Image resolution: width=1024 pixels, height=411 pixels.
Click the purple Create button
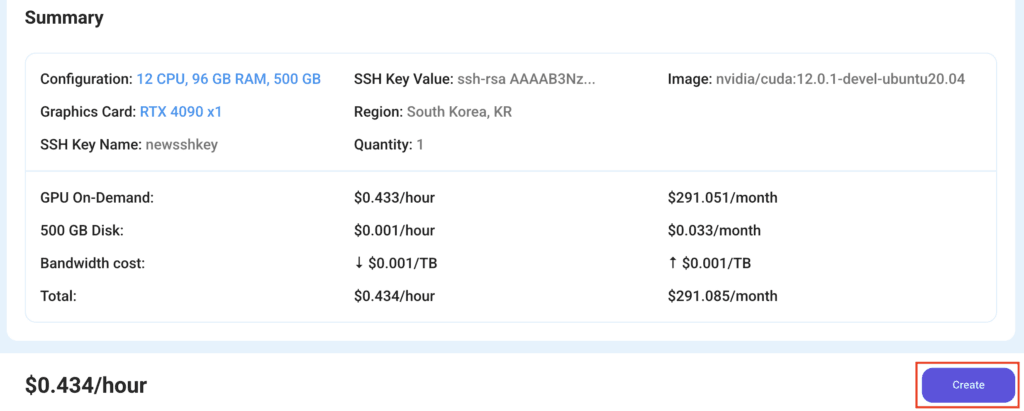pyautogui.click(x=968, y=385)
